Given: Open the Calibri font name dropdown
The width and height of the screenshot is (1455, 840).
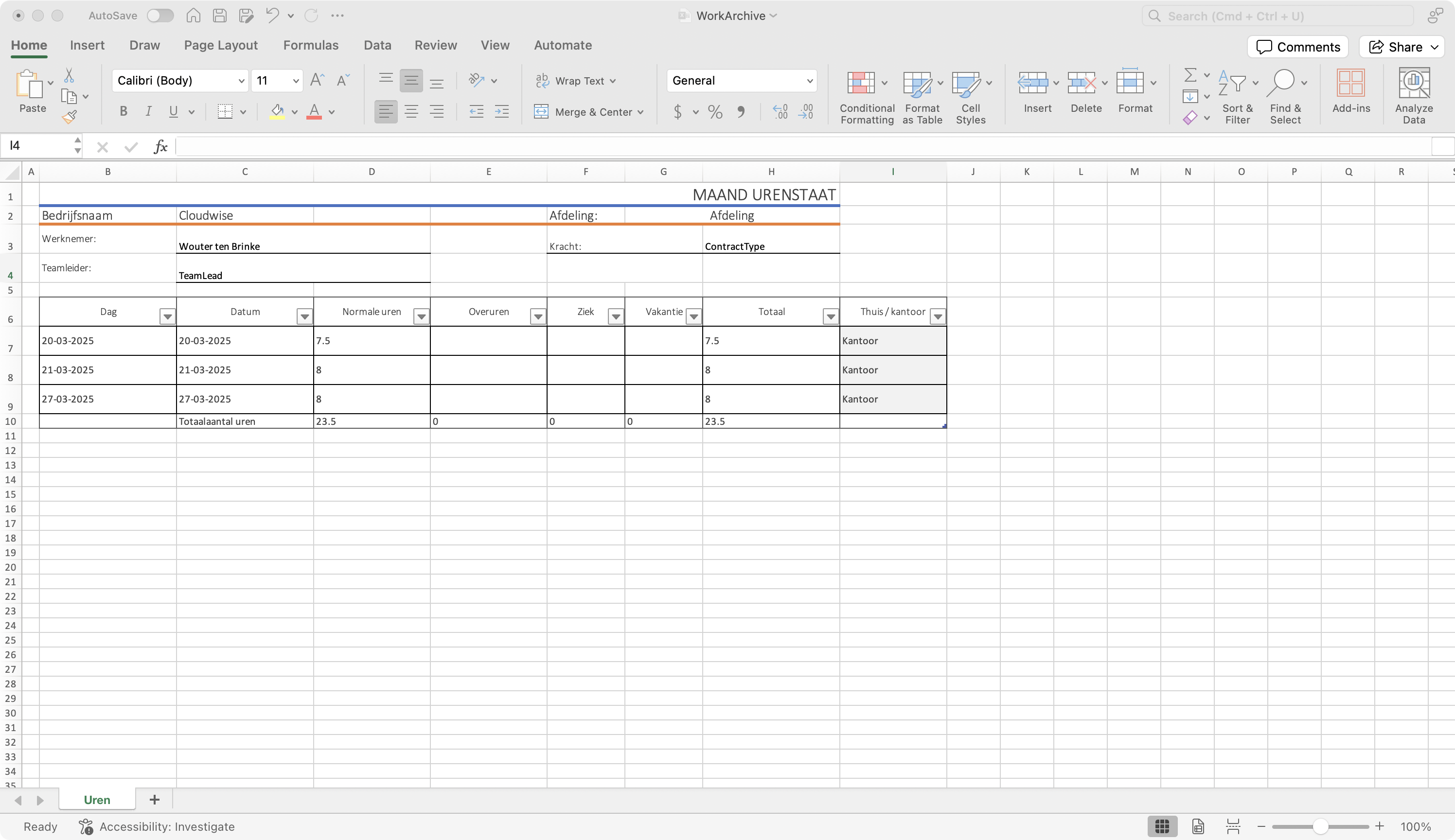Looking at the screenshot, I should 241,81.
